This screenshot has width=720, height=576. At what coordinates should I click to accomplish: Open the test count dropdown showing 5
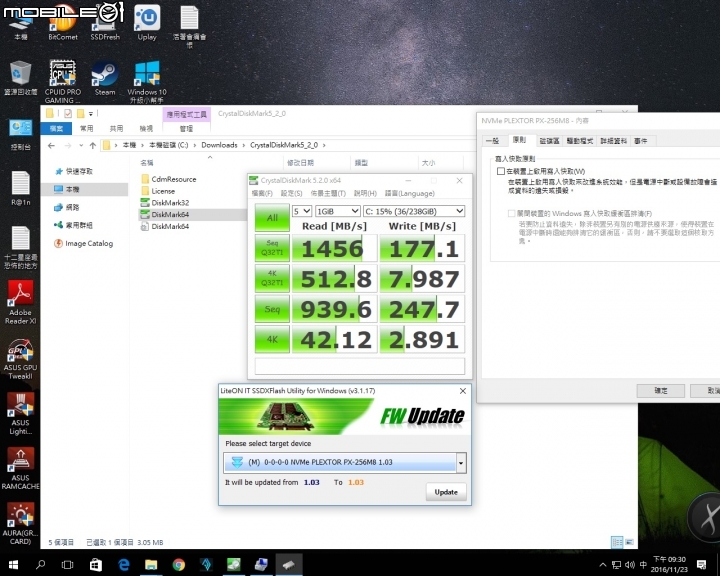pyautogui.click(x=302, y=211)
